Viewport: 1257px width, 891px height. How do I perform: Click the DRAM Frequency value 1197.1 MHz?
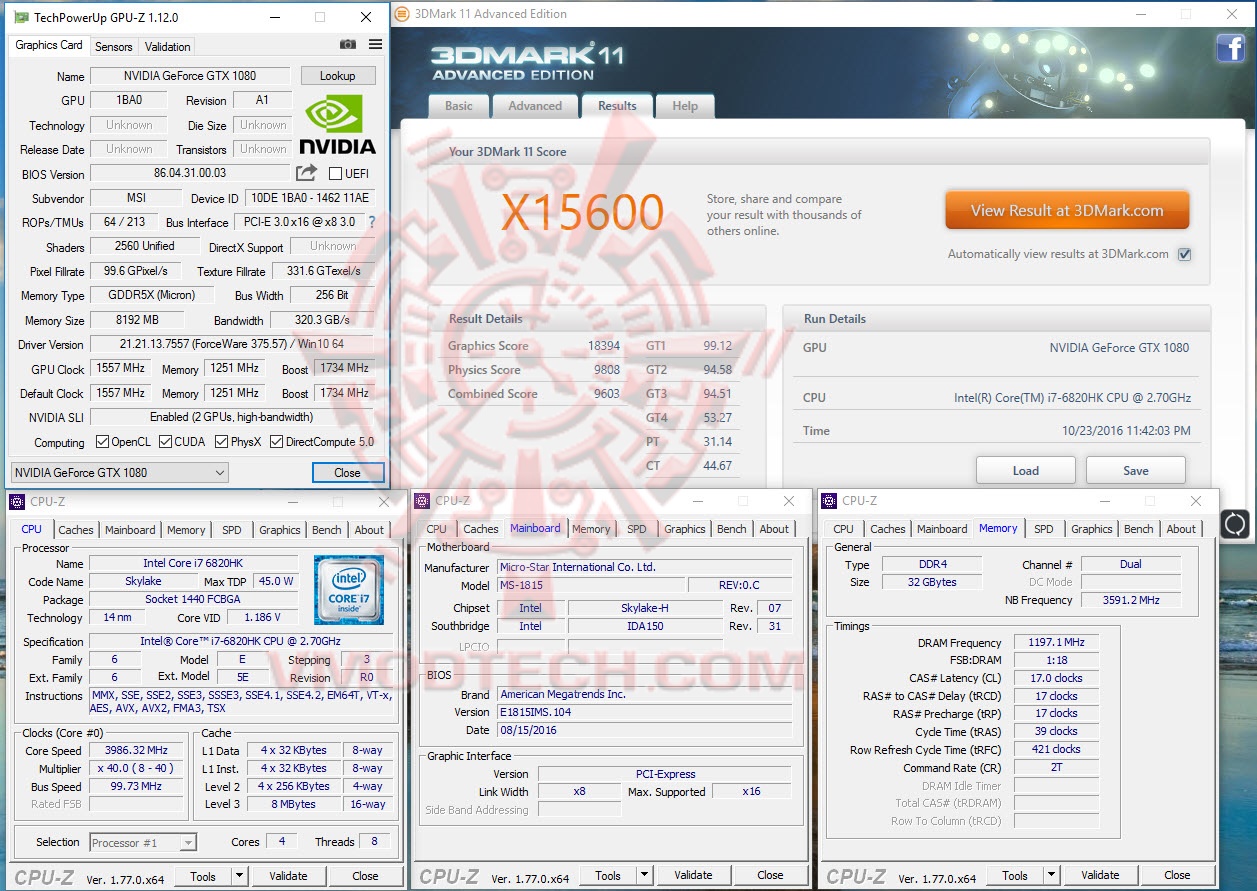1055,643
